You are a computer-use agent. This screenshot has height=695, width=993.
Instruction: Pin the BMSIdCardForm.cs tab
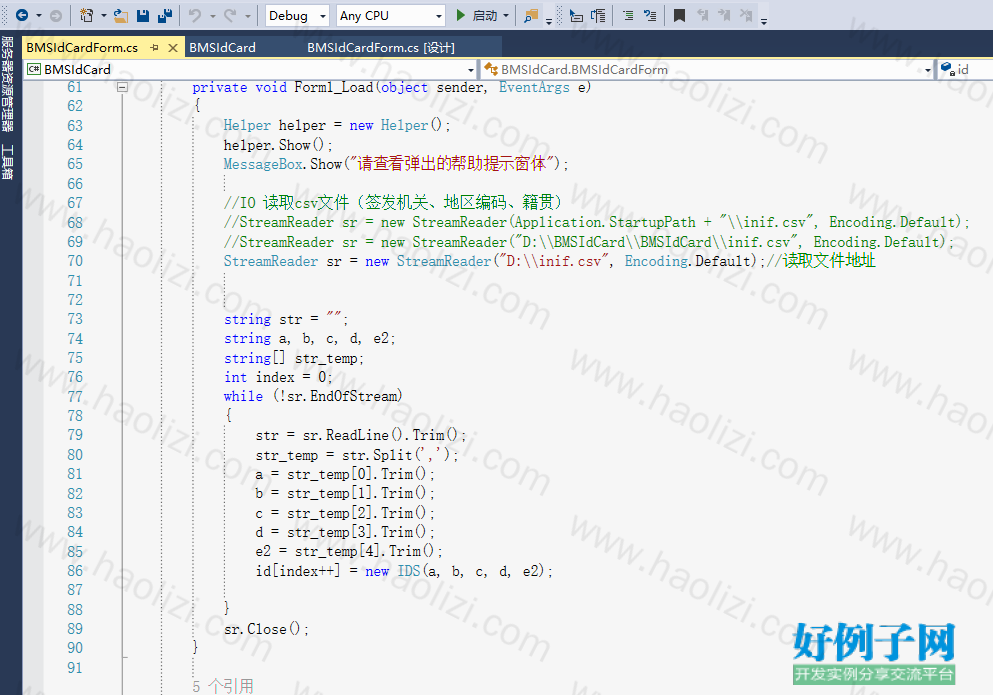pyautogui.click(x=155, y=48)
